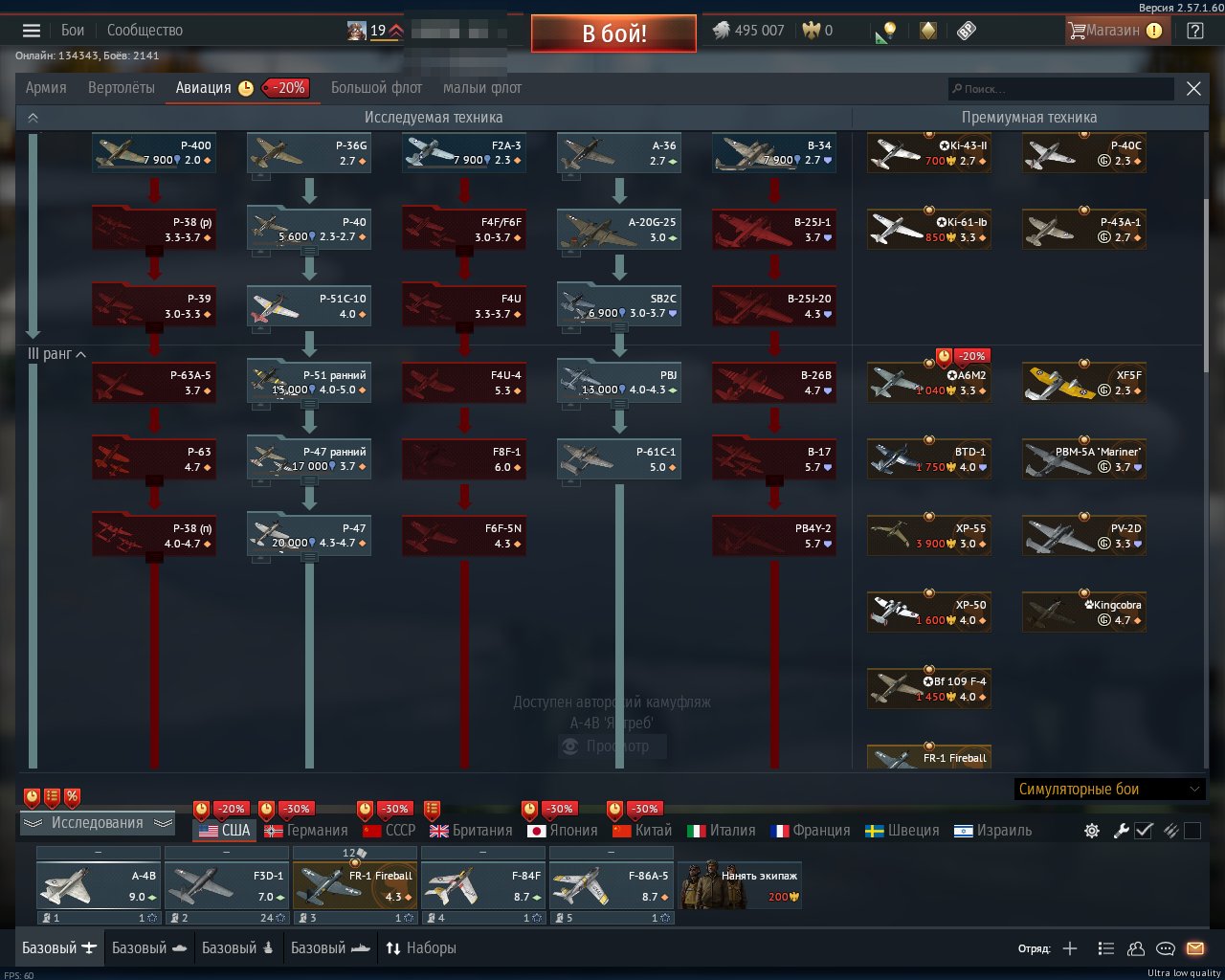Click the gold diamond icon in top bar

pyautogui.click(x=927, y=31)
